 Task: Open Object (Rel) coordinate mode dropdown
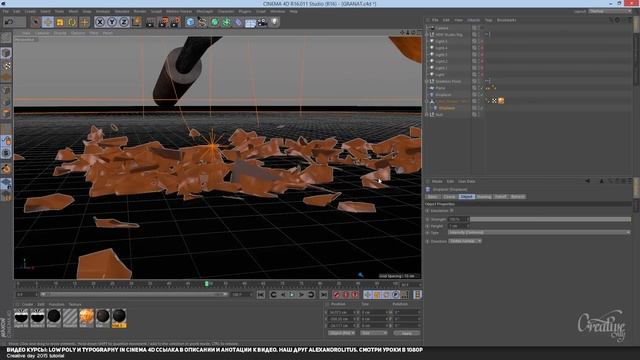[x=342, y=333]
